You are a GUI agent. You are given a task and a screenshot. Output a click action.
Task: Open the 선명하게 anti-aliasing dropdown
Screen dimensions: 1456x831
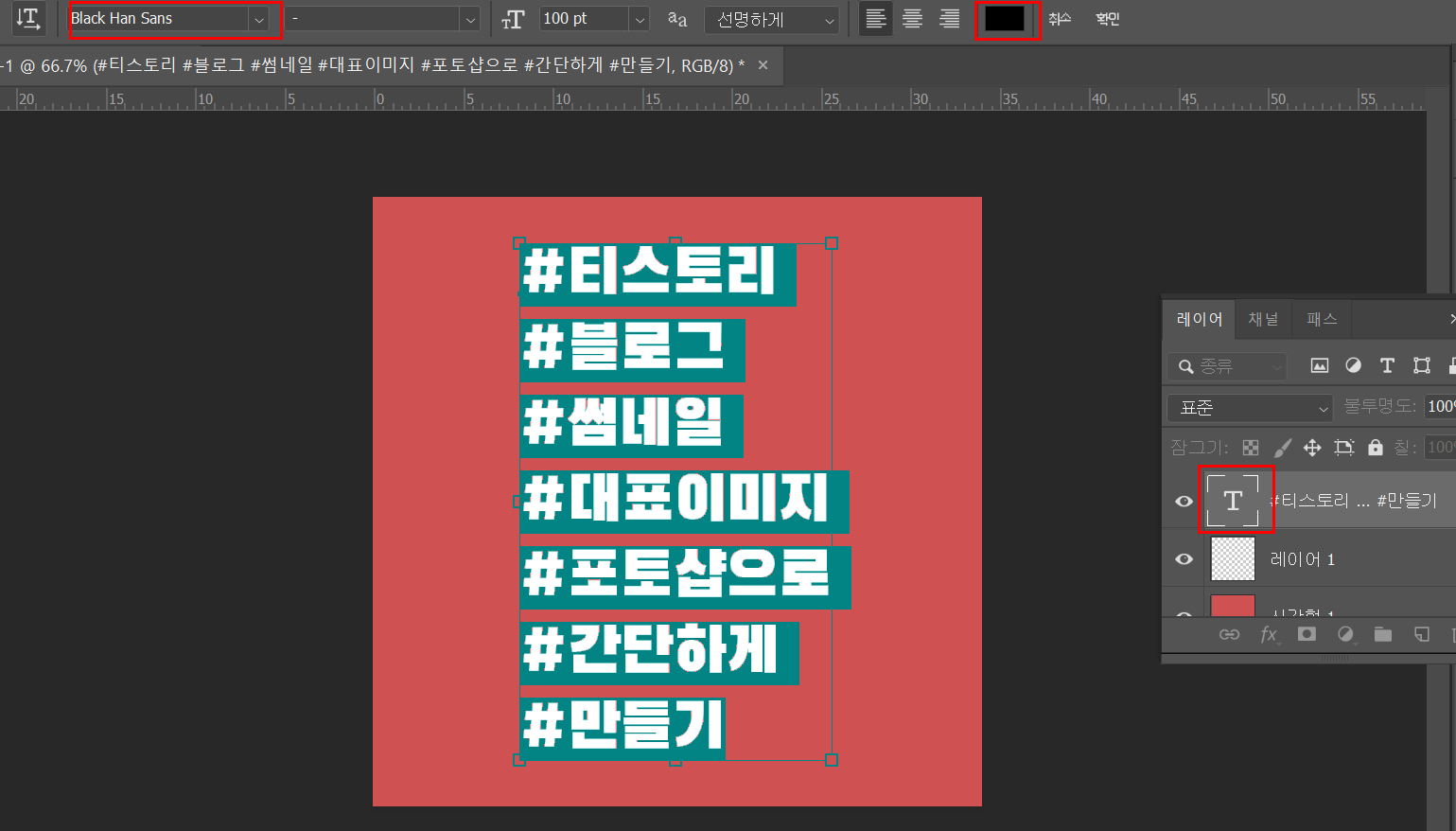[772, 19]
